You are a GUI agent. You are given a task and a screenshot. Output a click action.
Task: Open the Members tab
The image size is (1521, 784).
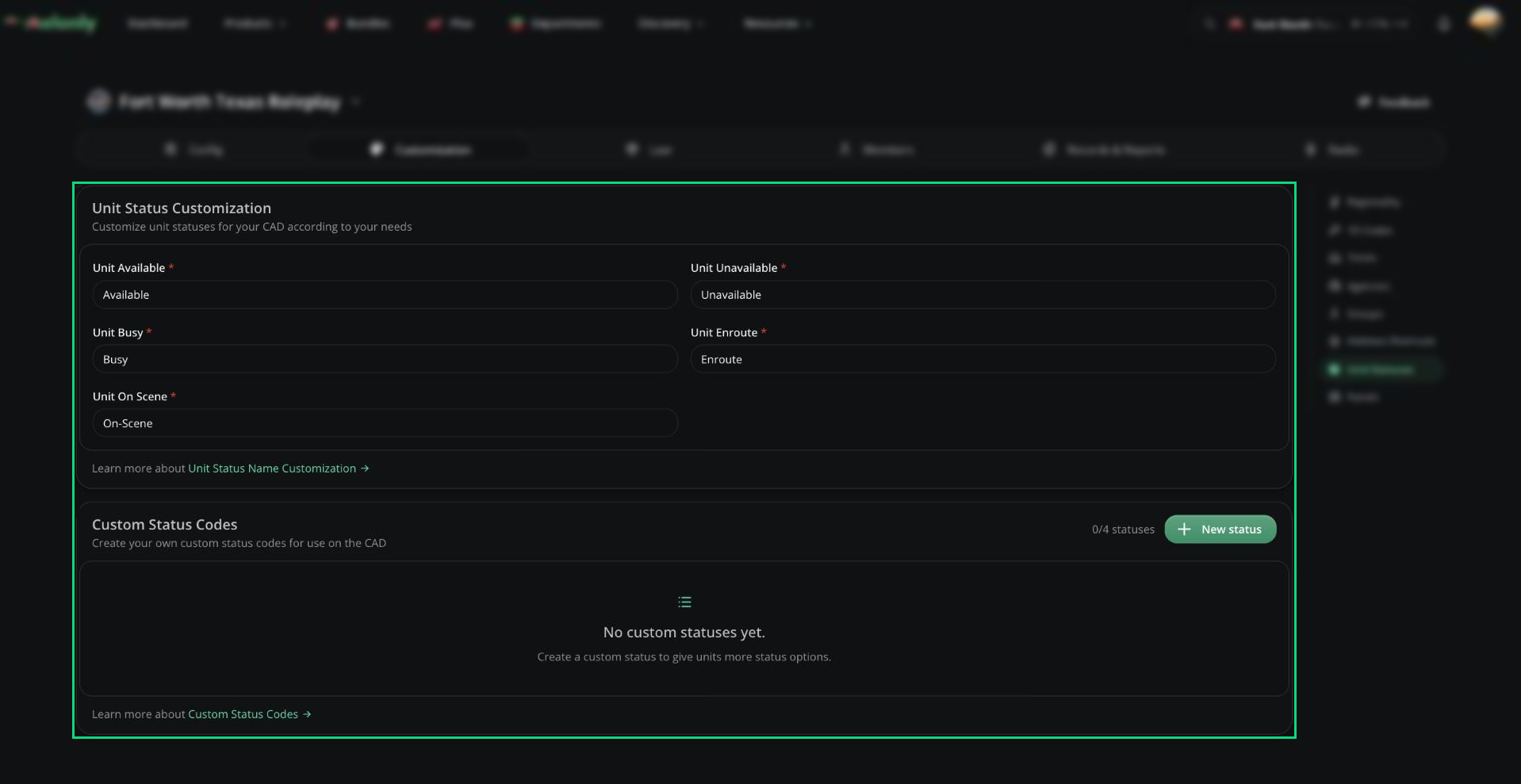pyautogui.click(x=876, y=150)
